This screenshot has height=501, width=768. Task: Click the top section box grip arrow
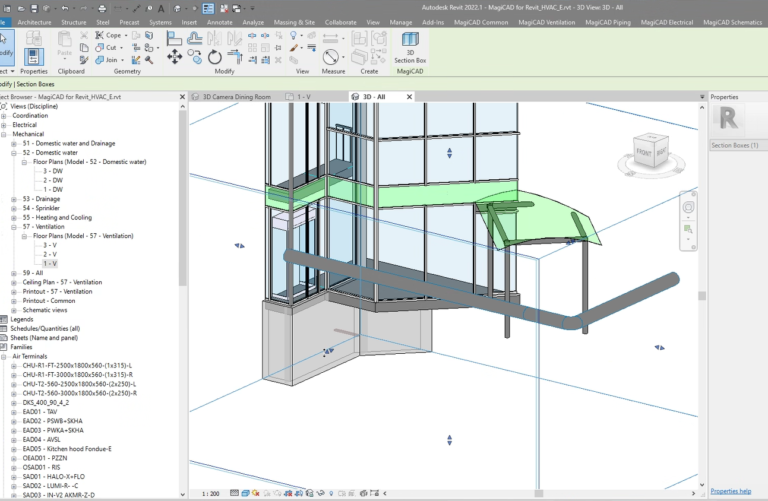click(x=449, y=153)
